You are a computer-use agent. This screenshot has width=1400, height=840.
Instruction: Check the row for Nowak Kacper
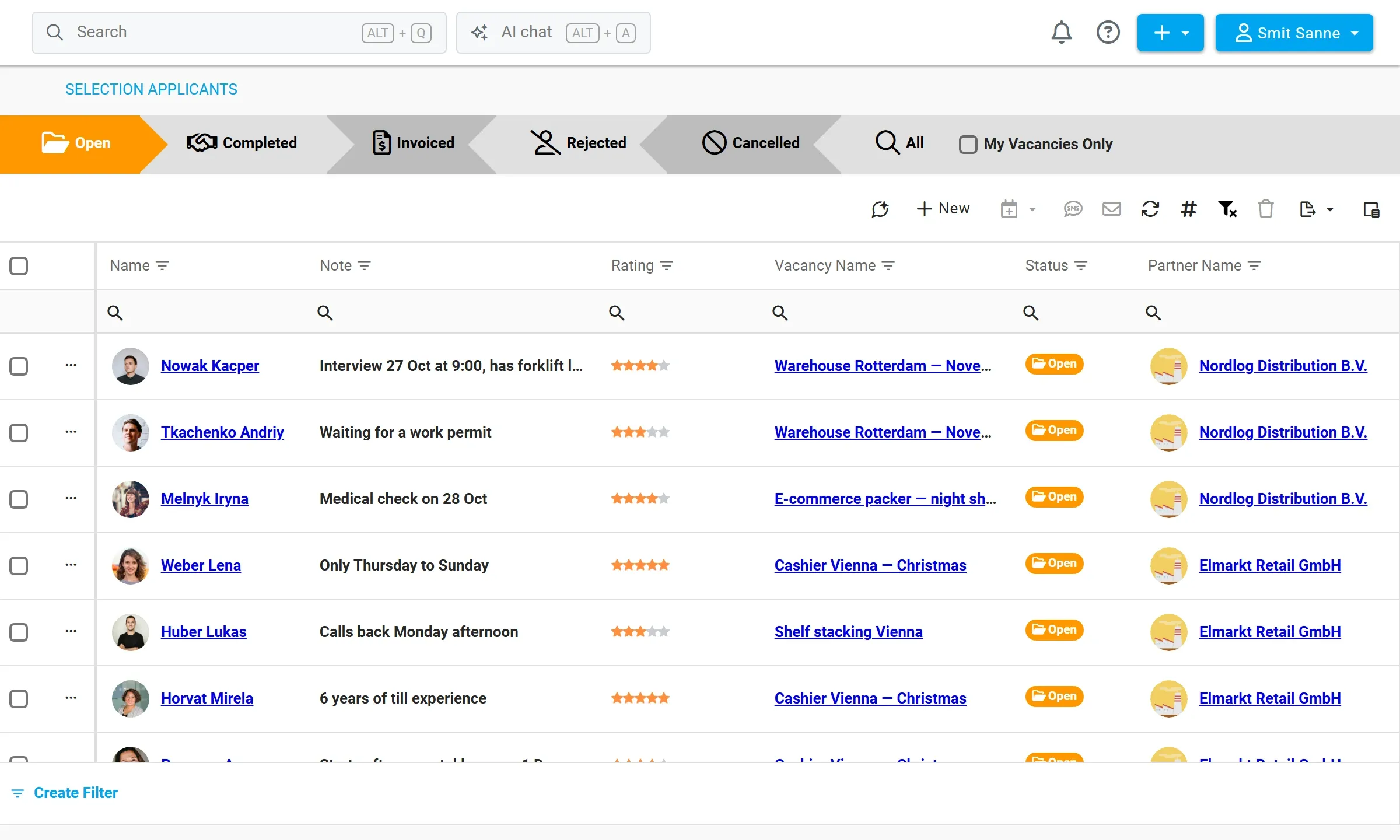(x=19, y=366)
